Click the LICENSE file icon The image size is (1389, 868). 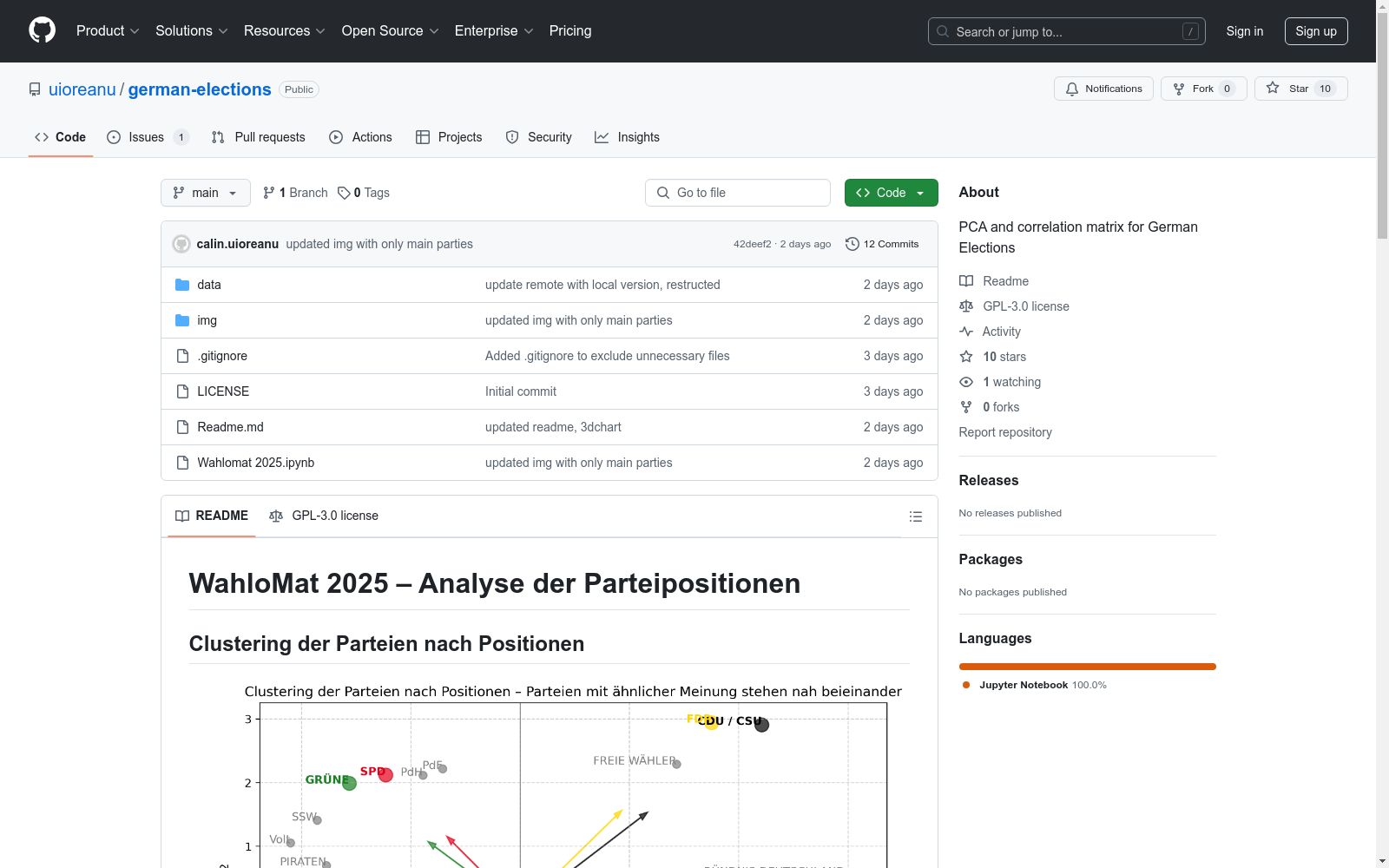tap(182, 391)
